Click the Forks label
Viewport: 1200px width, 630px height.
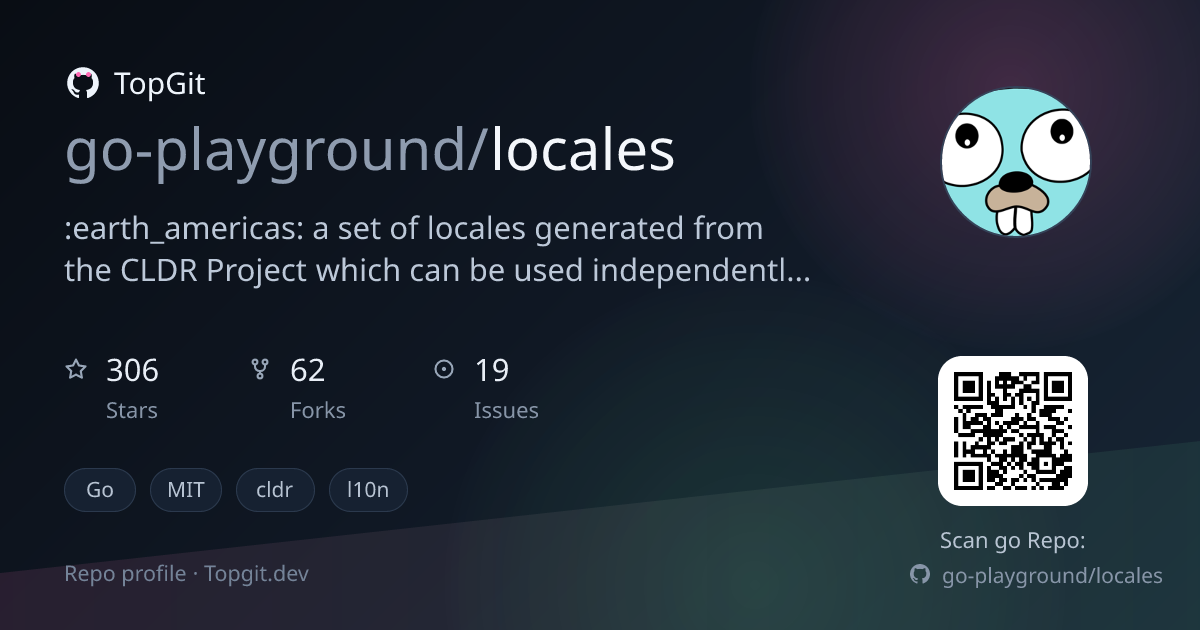pyautogui.click(x=318, y=411)
